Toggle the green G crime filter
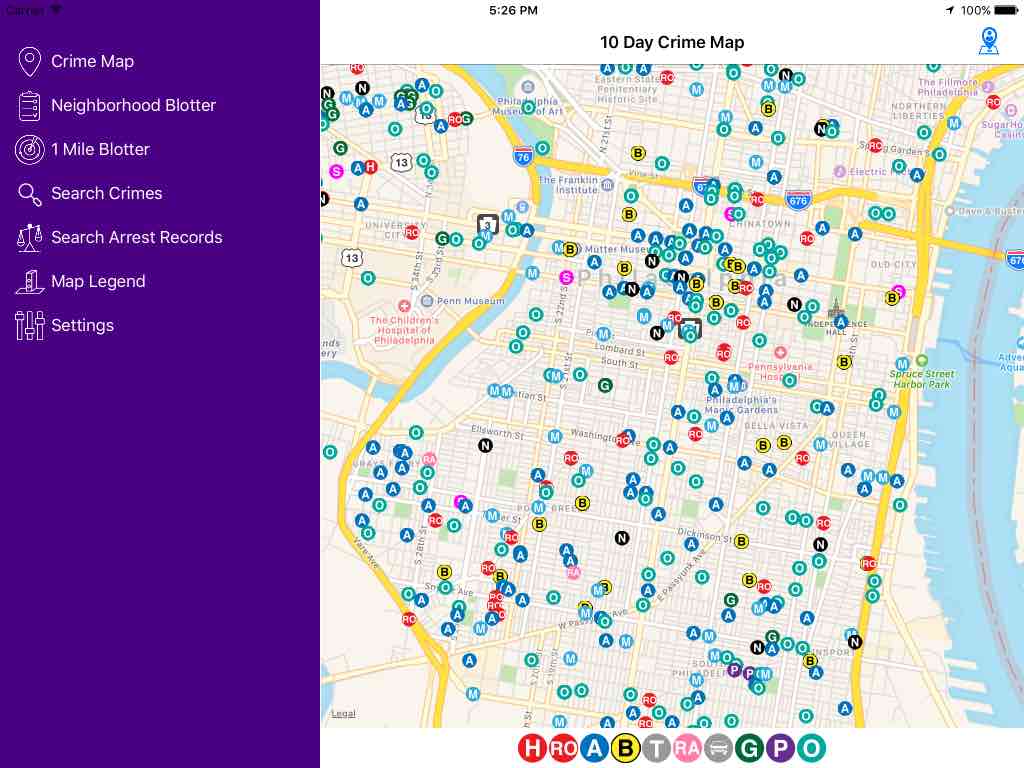This screenshot has height=768, width=1024. pyautogui.click(x=749, y=748)
